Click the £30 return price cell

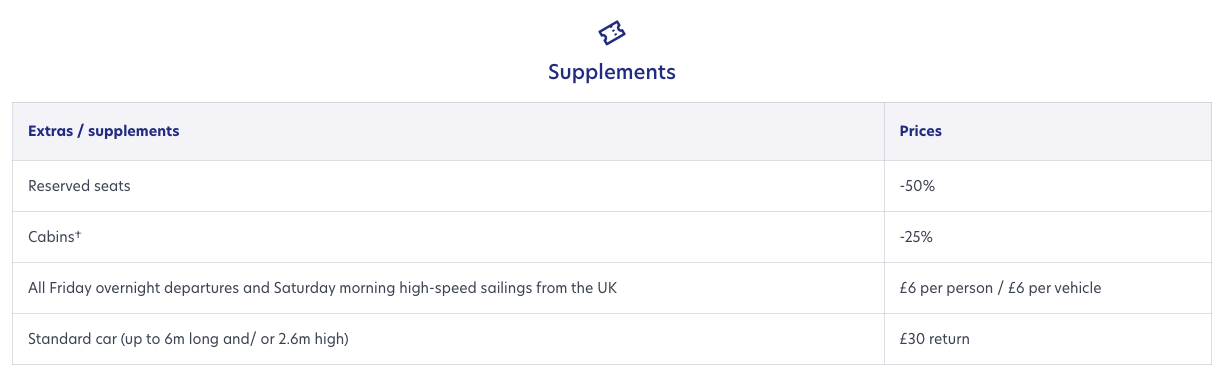point(935,339)
